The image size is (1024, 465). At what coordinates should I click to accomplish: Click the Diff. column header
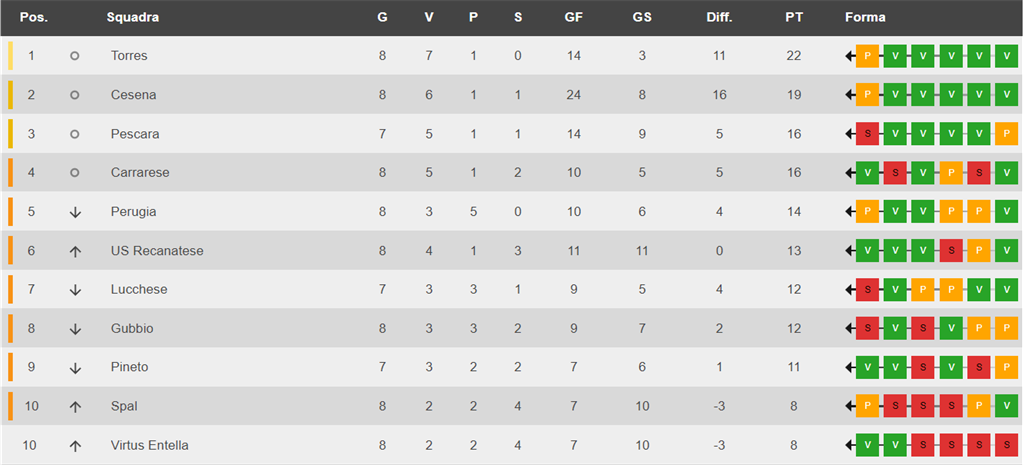point(719,18)
